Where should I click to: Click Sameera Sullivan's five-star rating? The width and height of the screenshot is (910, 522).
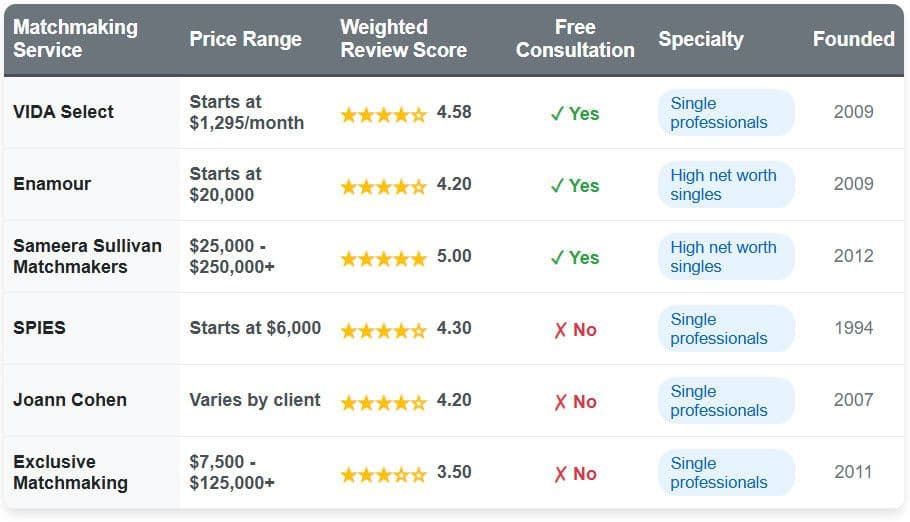(383, 258)
